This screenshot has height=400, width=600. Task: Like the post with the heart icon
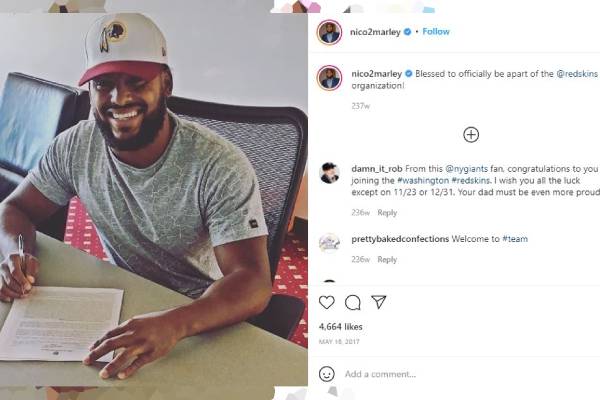pyautogui.click(x=326, y=302)
